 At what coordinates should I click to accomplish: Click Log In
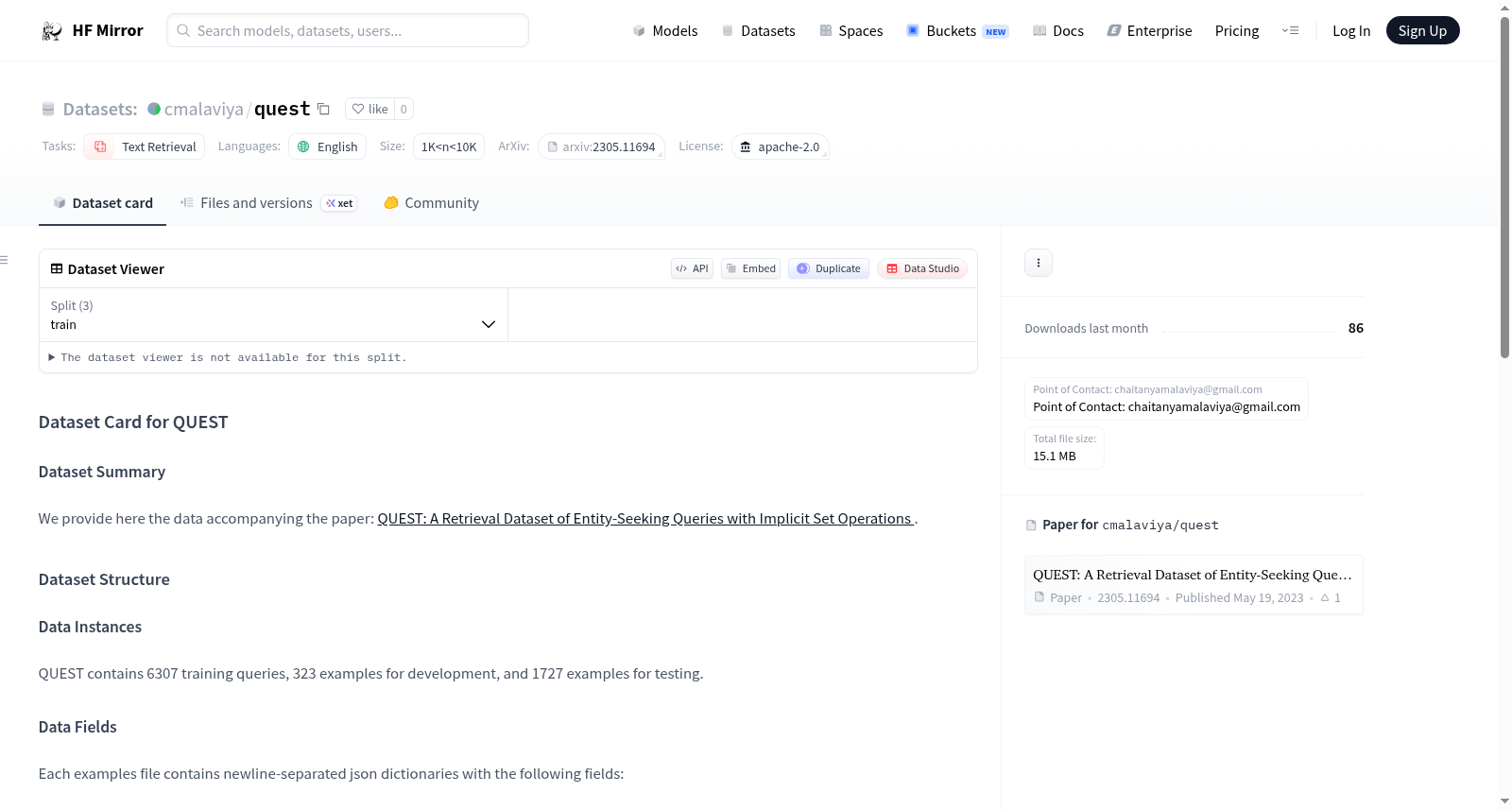click(x=1351, y=31)
